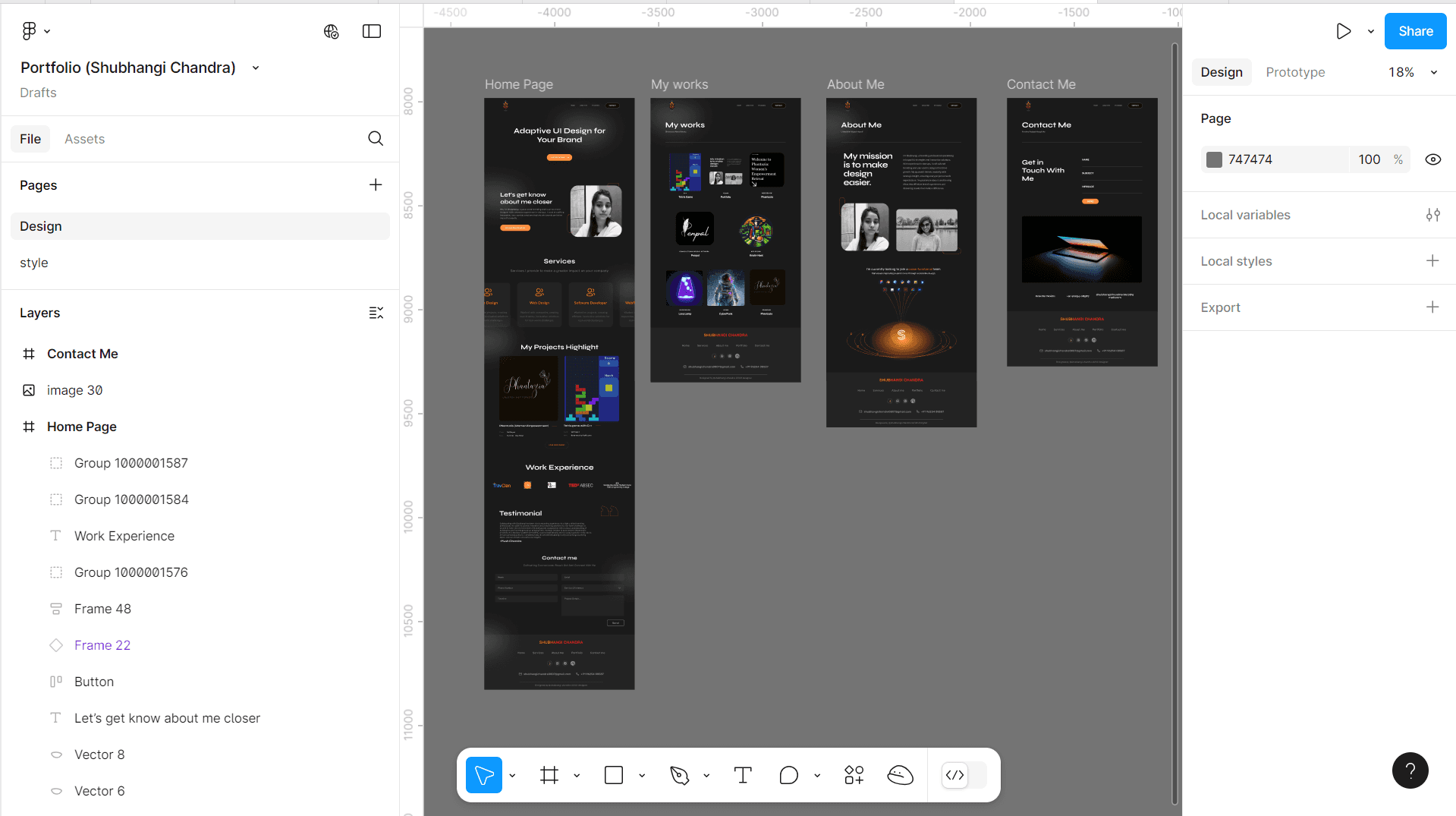Click the Export section label
The height and width of the screenshot is (816, 1456).
coord(1220,307)
